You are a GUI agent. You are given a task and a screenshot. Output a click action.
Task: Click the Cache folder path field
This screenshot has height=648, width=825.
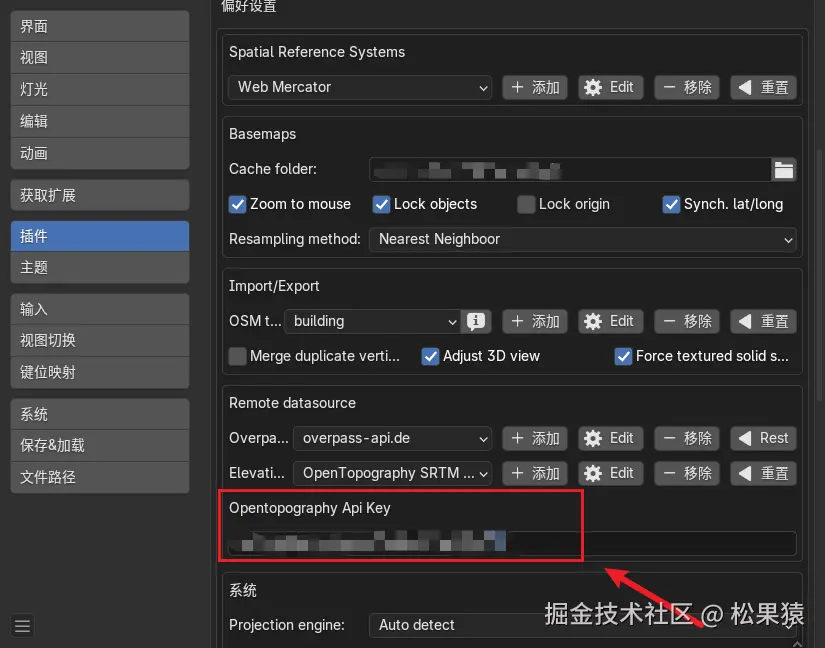coord(570,170)
